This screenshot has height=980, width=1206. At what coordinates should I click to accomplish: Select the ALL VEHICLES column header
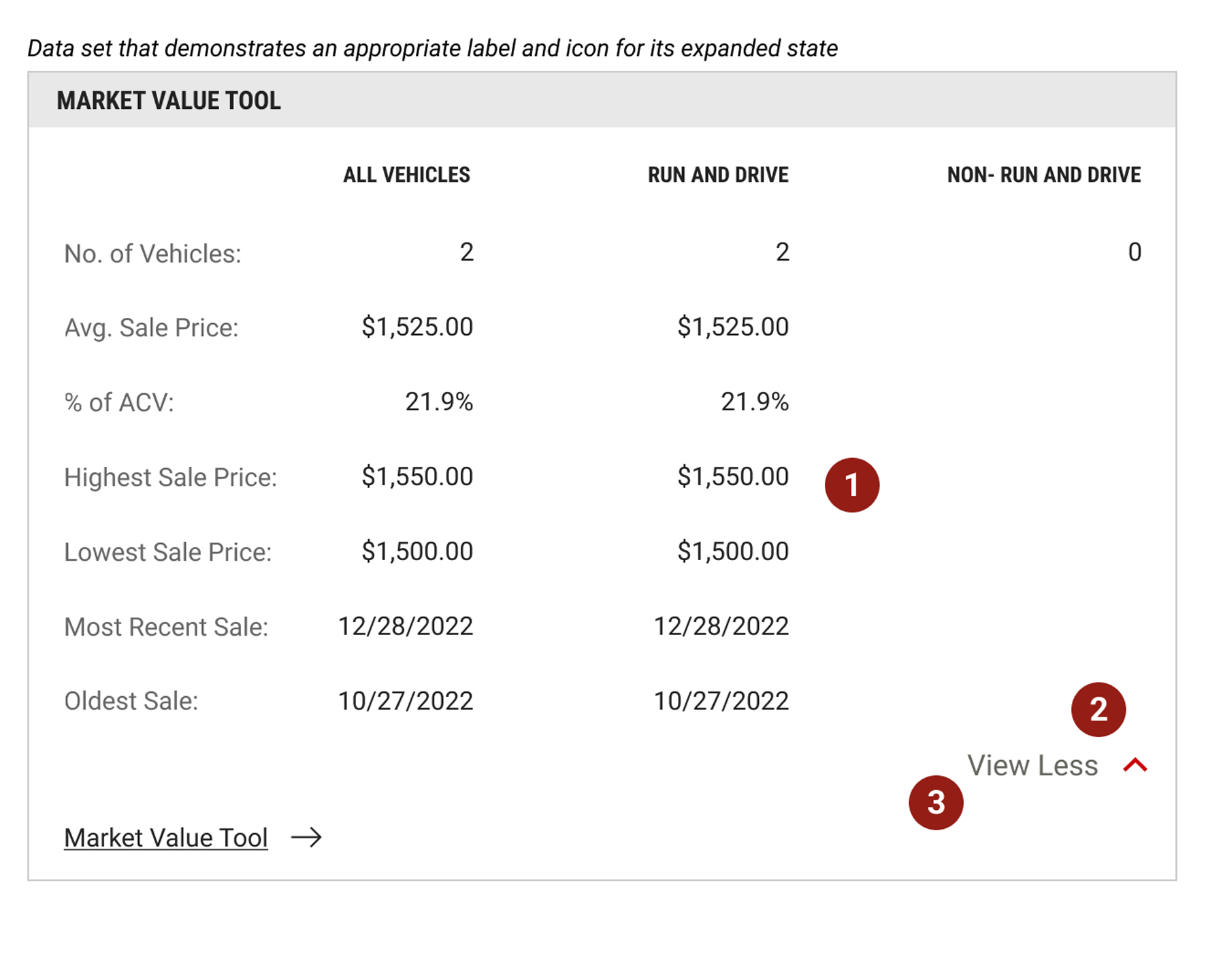pyautogui.click(x=406, y=175)
